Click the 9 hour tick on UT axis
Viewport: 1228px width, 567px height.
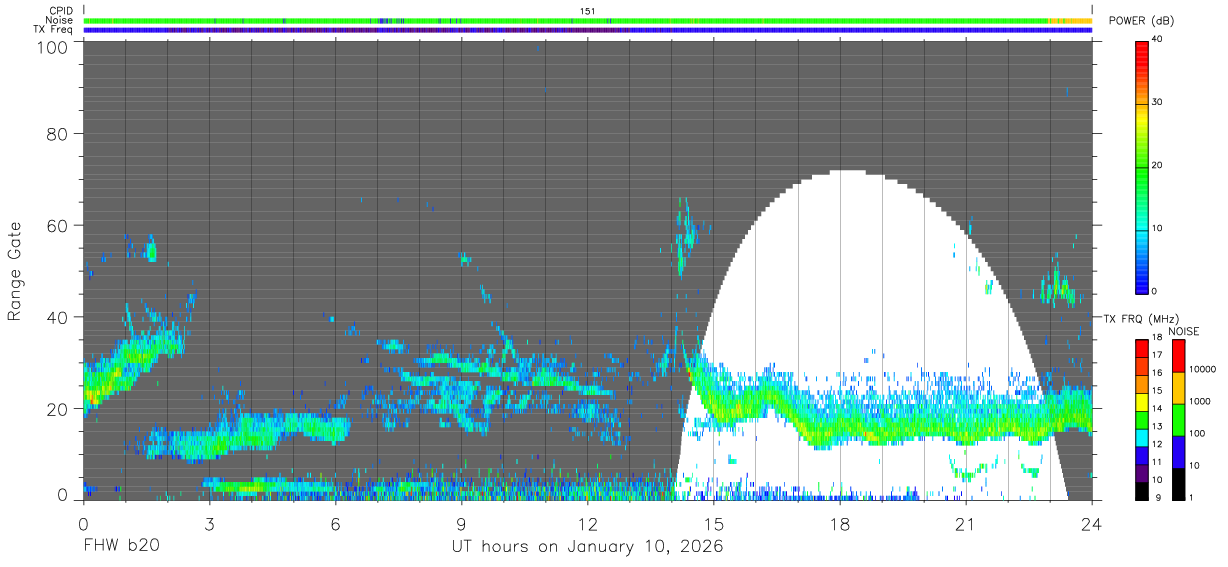click(461, 523)
